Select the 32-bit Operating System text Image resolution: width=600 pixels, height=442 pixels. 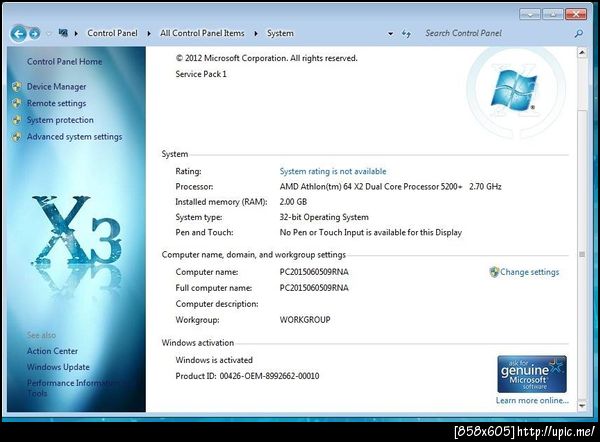tap(324, 217)
